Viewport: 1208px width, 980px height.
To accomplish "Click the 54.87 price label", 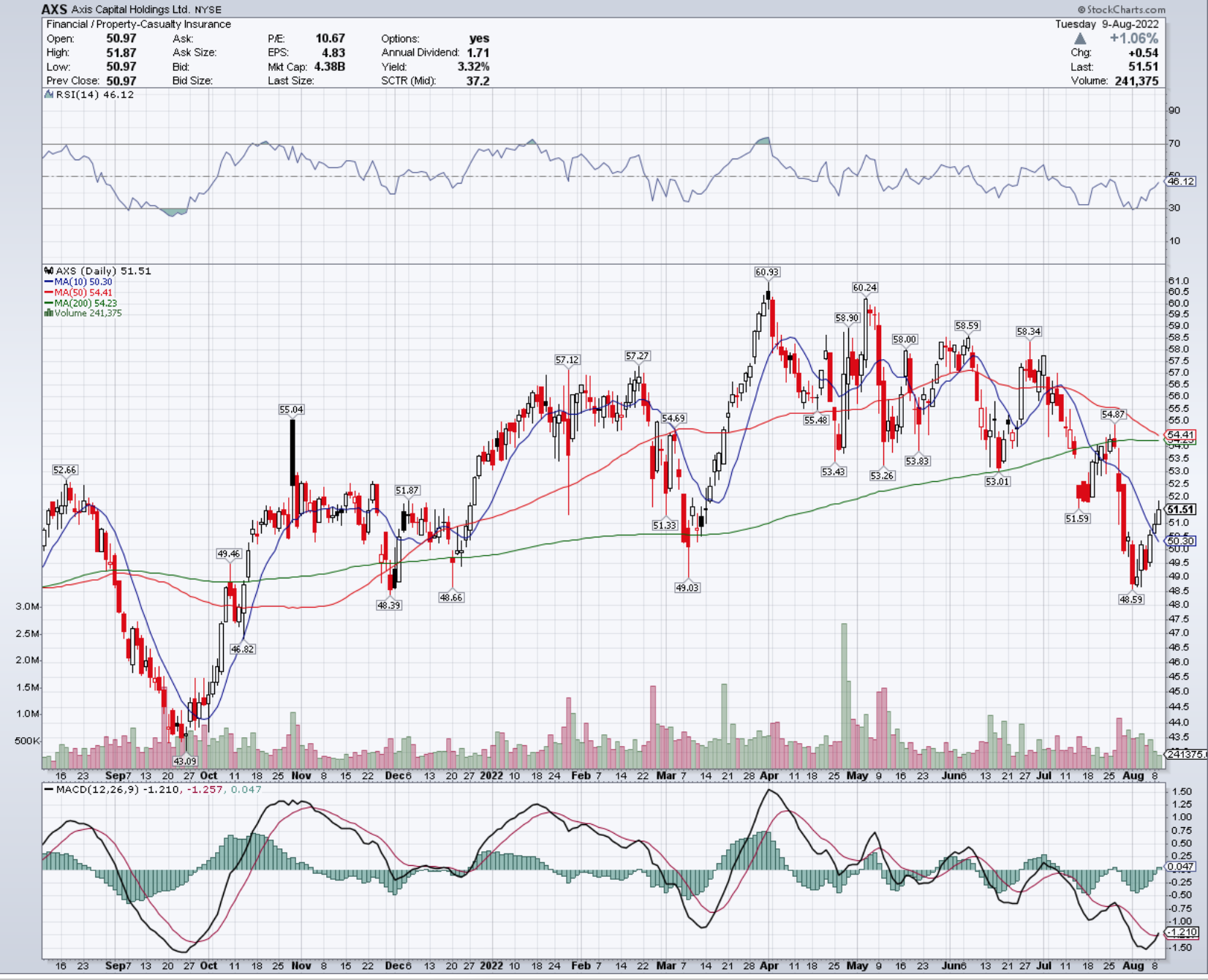I will pos(1113,415).
